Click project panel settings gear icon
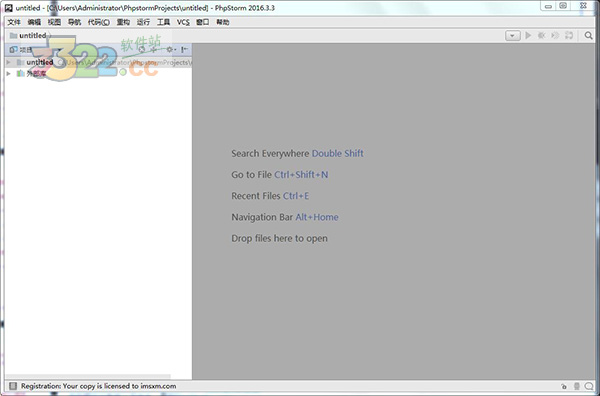 [x=170, y=49]
